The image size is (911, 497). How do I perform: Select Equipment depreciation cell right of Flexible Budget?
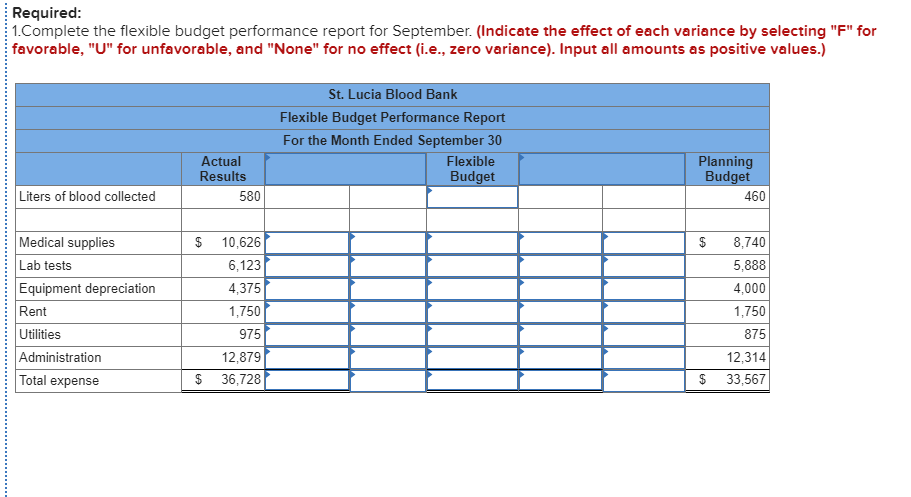point(560,289)
